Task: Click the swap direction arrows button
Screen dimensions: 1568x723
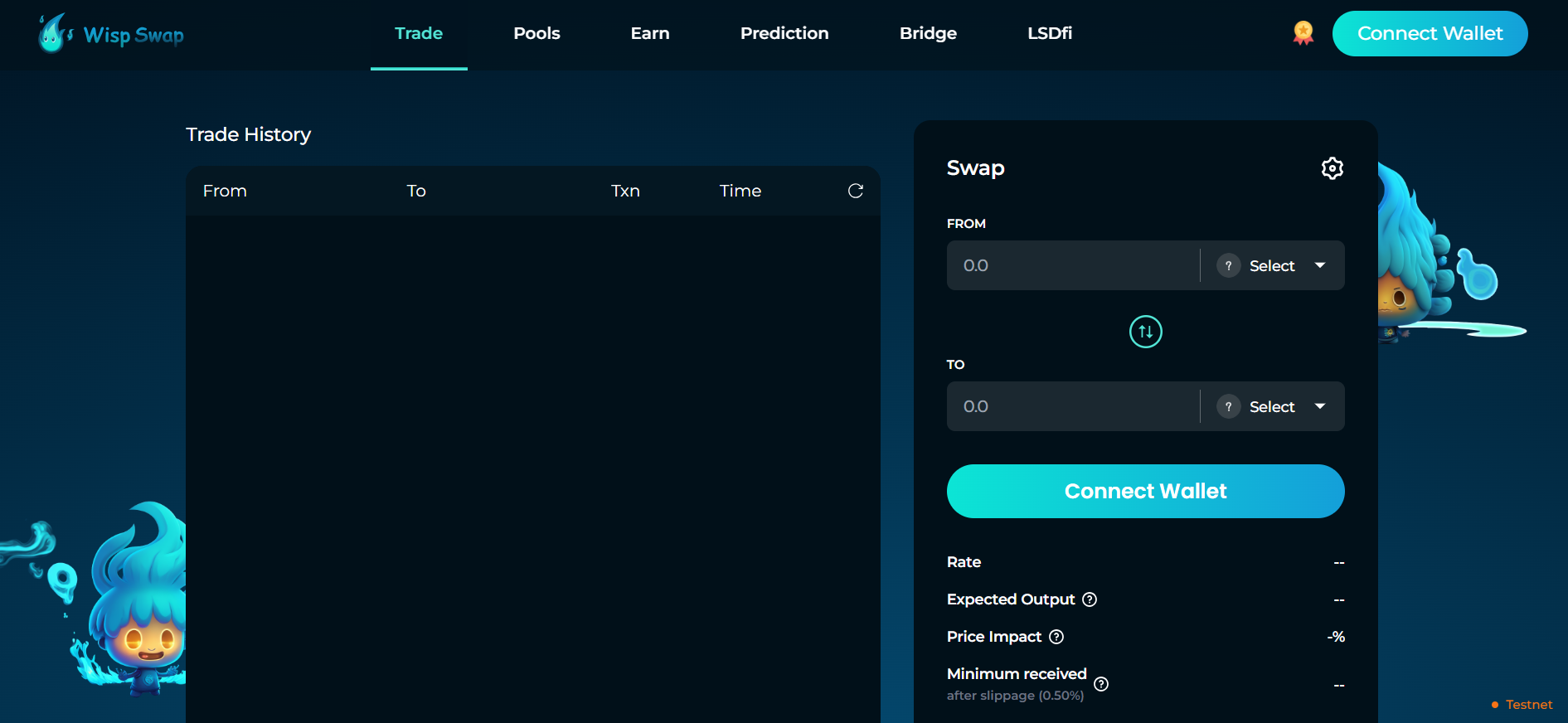Action: (1145, 332)
